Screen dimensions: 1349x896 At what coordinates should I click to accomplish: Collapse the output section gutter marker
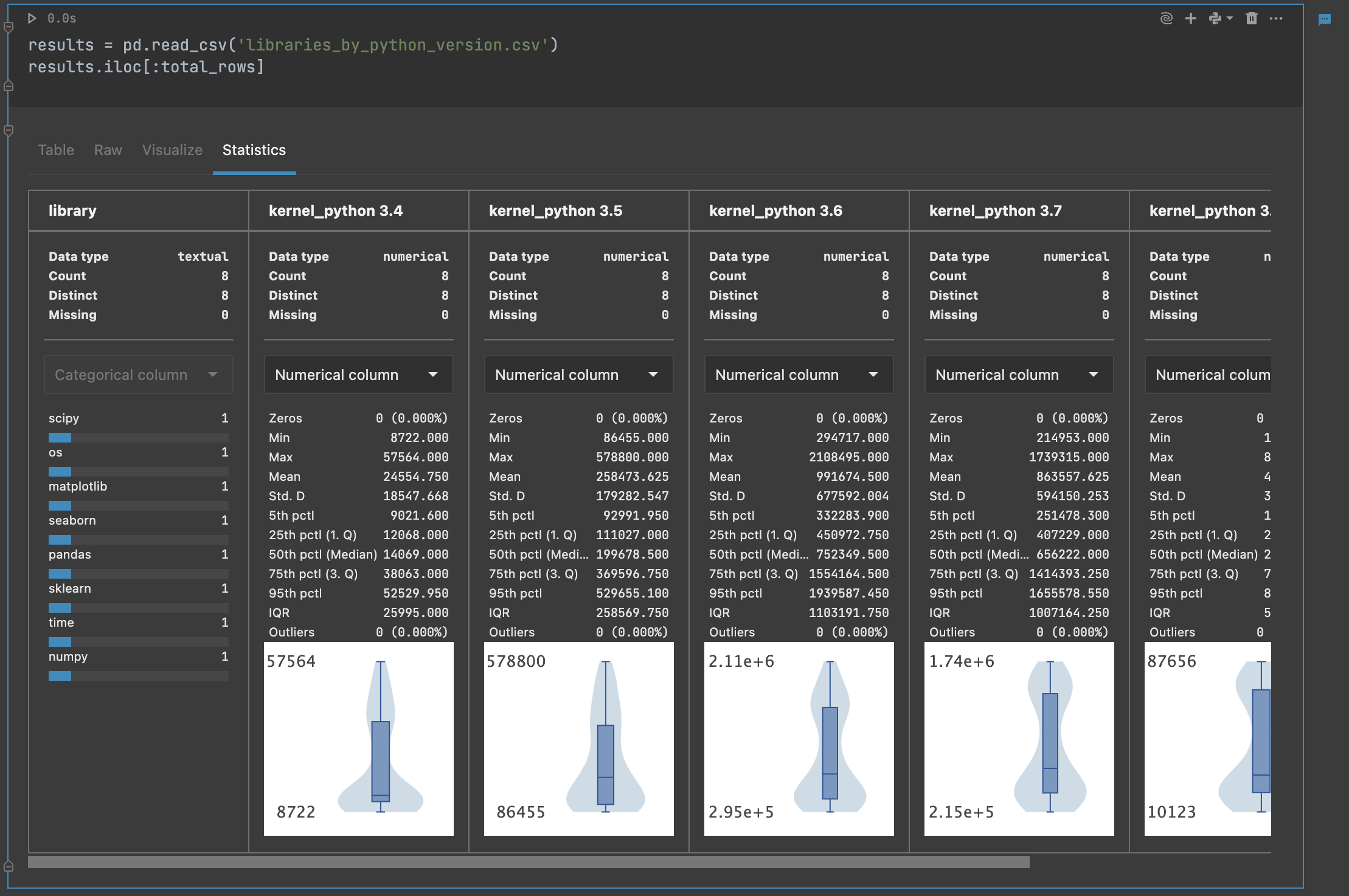pos(9,129)
